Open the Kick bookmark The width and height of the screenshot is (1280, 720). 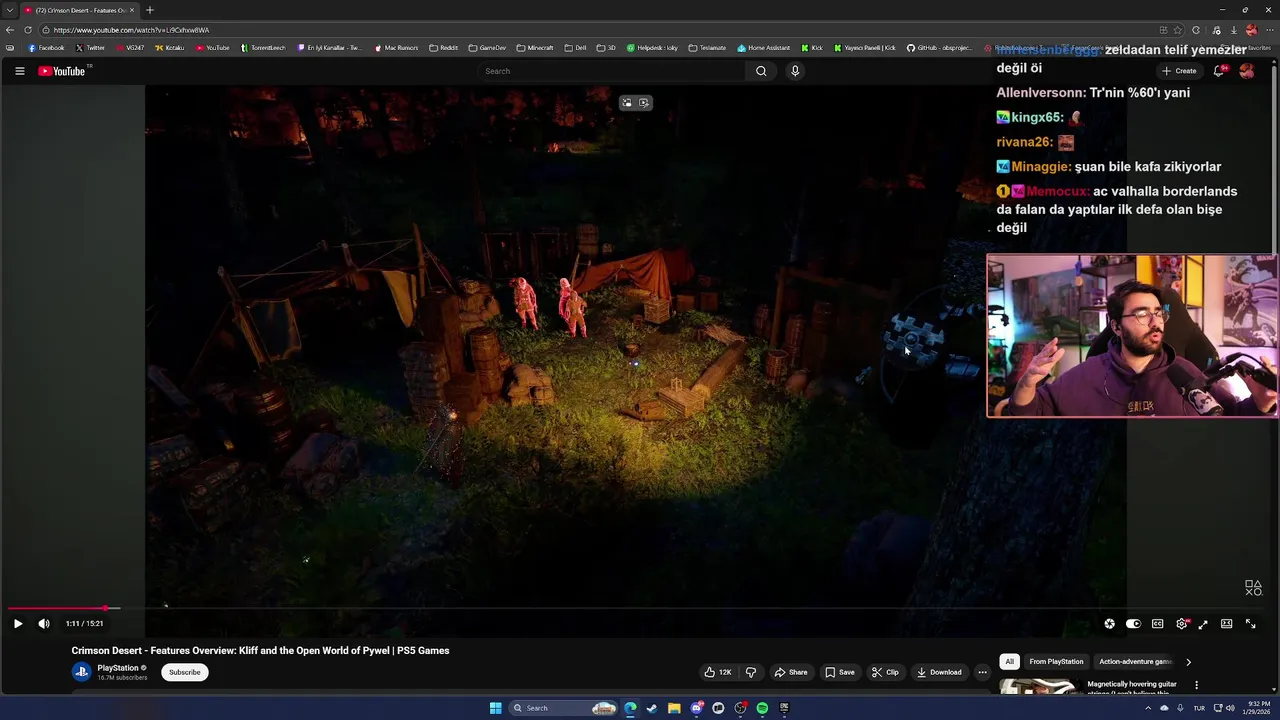pyautogui.click(x=812, y=48)
